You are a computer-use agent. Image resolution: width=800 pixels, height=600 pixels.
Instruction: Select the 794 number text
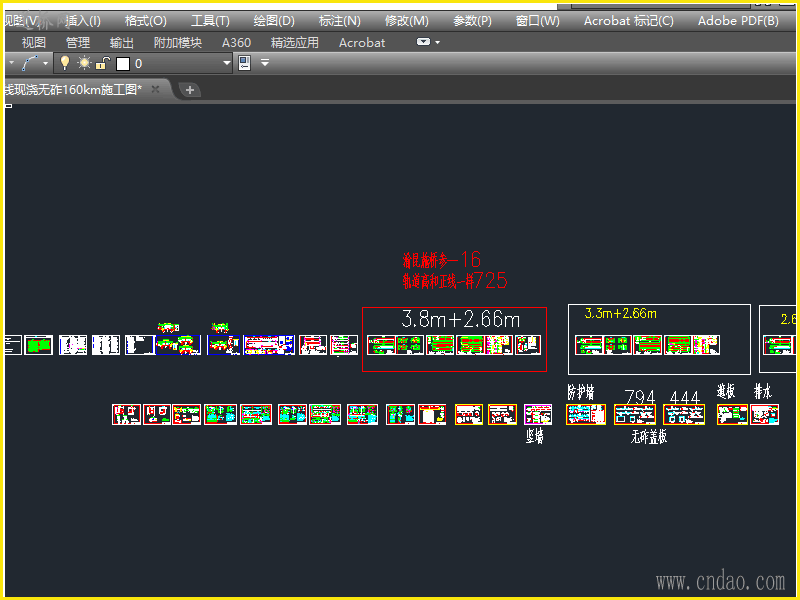click(640, 396)
